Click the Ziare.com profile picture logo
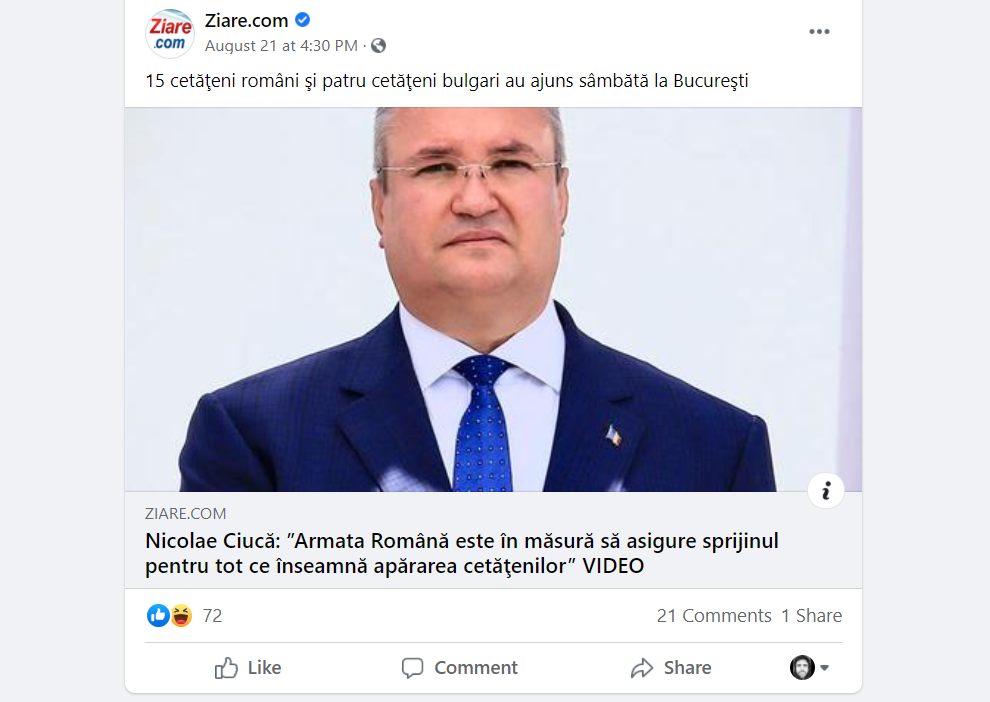 click(x=170, y=33)
